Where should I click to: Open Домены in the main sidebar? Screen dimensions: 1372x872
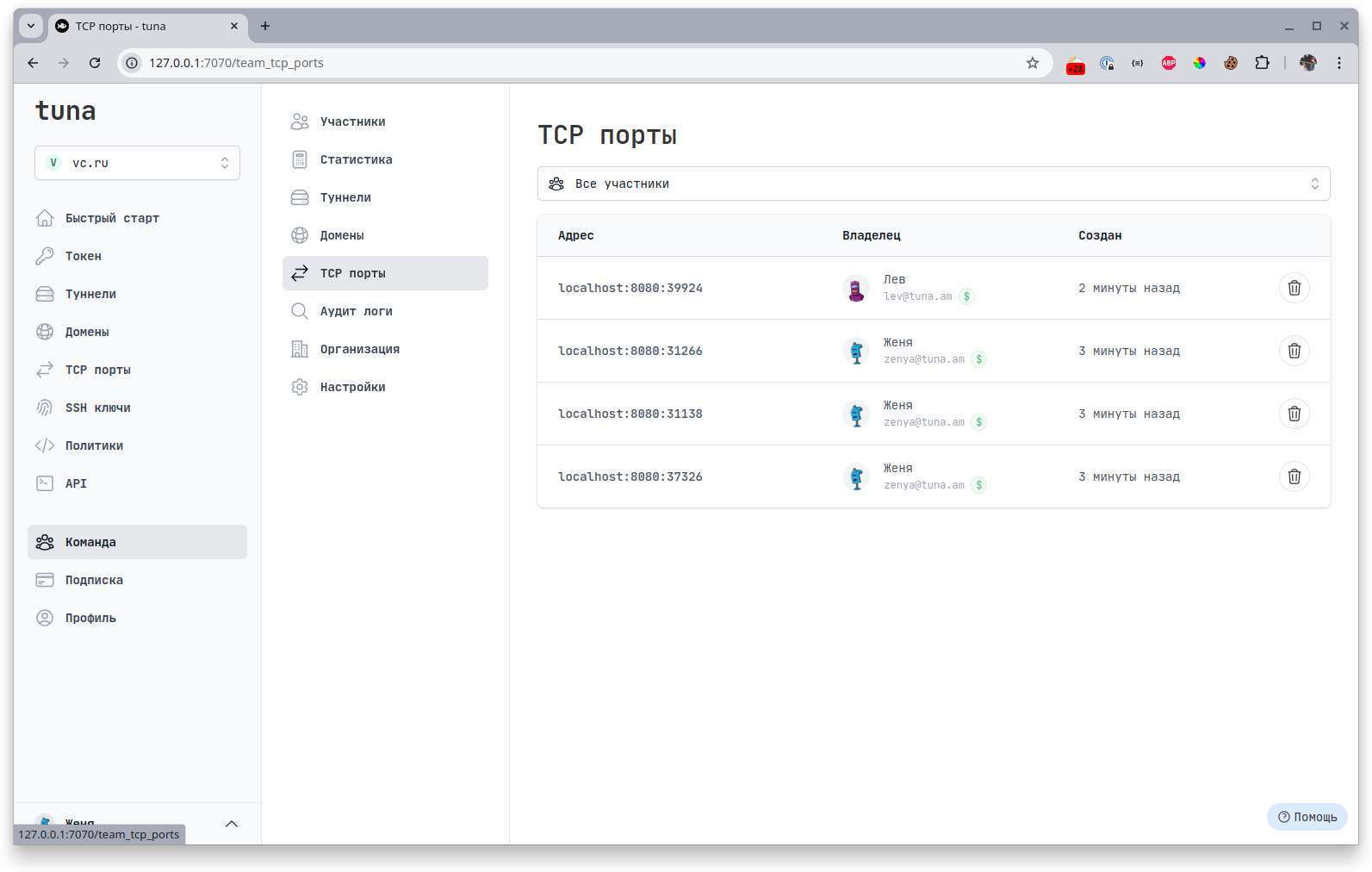coord(137,332)
